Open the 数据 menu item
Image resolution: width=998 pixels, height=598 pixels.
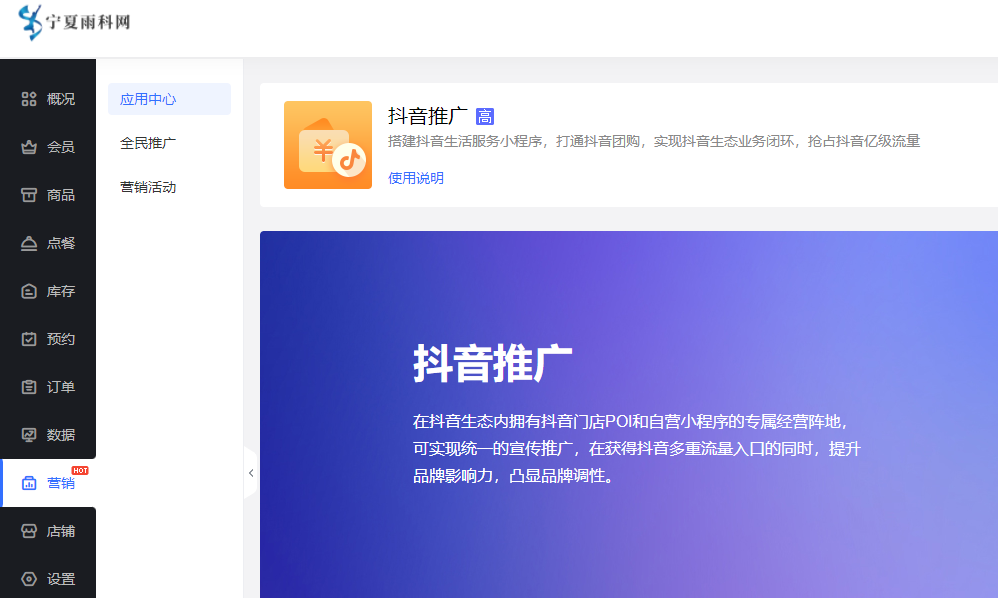pyautogui.click(x=48, y=435)
